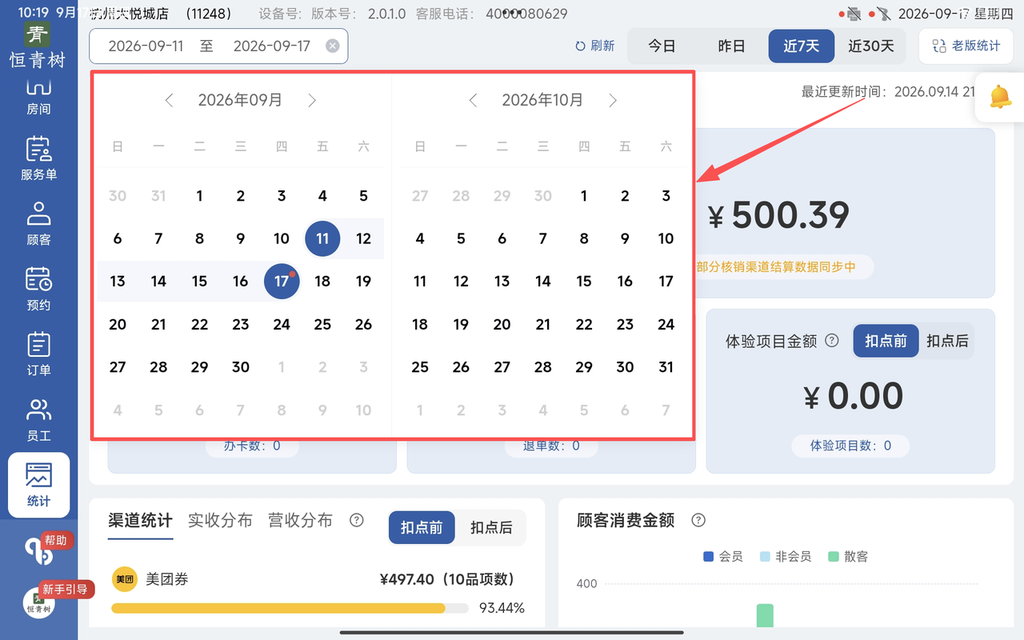This screenshot has height=640, width=1024.
Task: Pick October 14 in the calendar
Action: (543, 281)
